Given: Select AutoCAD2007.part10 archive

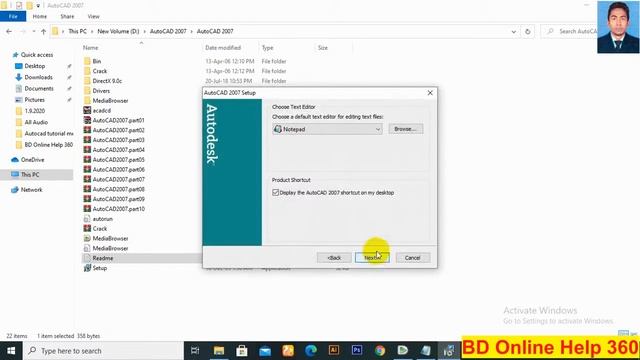Looking at the screenshot, I should pos(118,209).
